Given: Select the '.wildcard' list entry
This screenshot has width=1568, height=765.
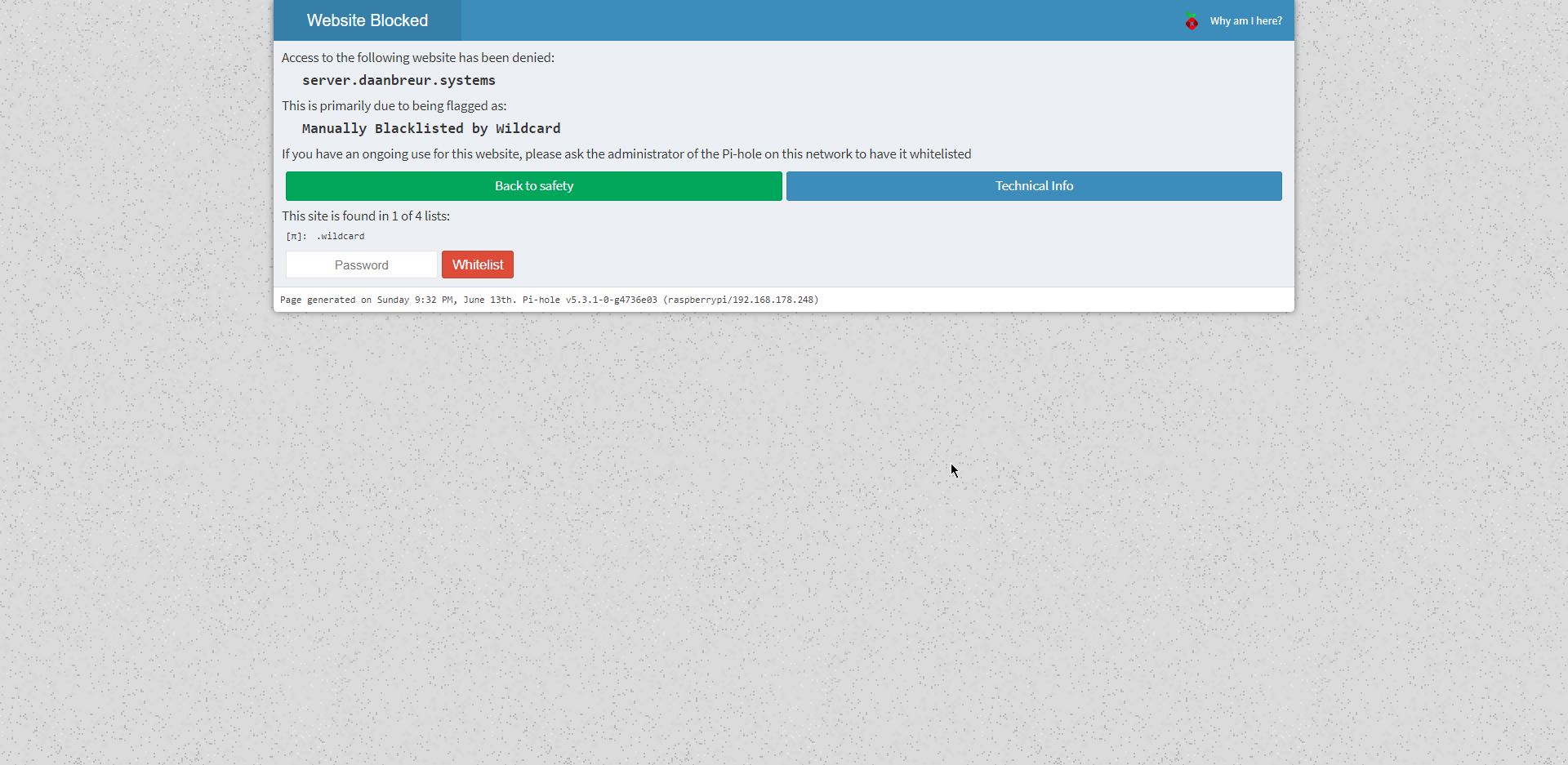Looking at the screenshot, I should click(x=341, y=236).
